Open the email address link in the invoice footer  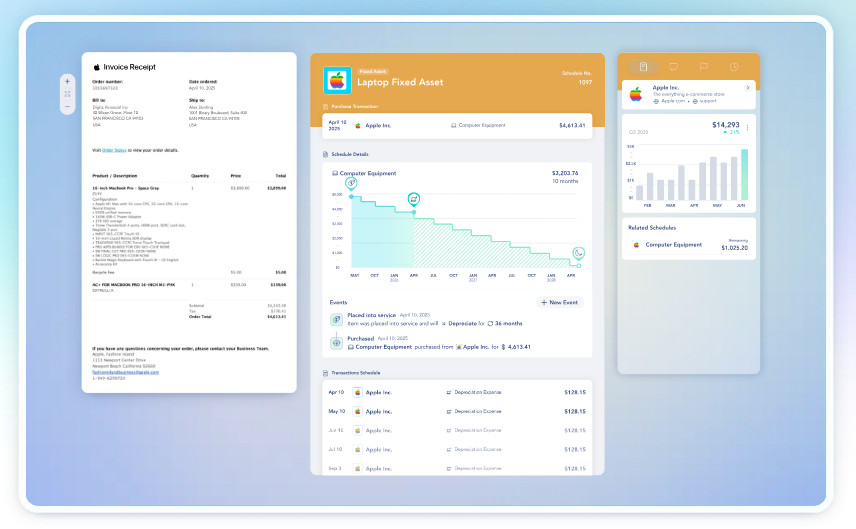pos(126,372)
